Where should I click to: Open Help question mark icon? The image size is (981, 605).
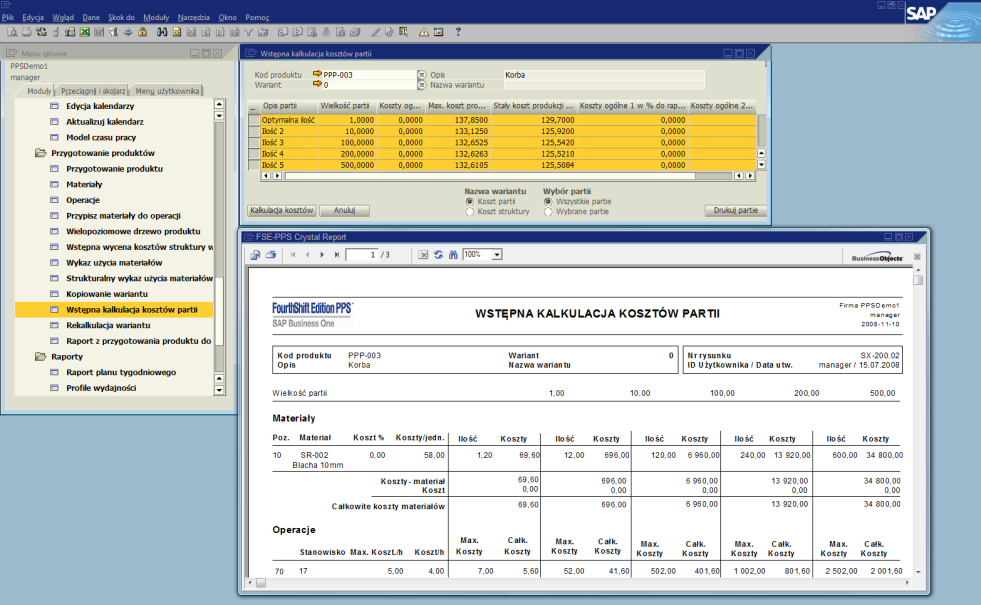(x=458, y=32)
